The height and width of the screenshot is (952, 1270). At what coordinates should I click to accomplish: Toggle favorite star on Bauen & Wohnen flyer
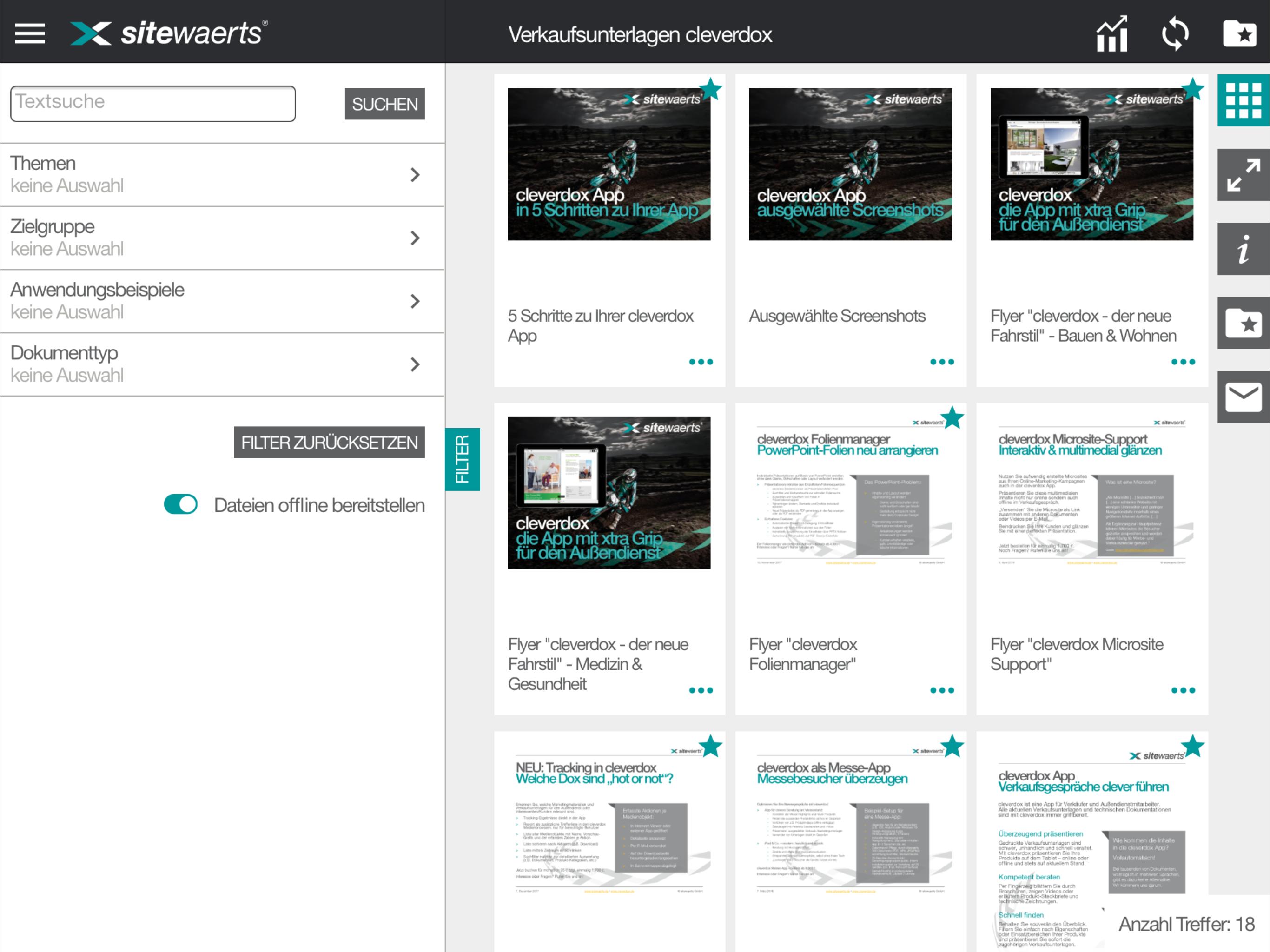[1193, 89]
